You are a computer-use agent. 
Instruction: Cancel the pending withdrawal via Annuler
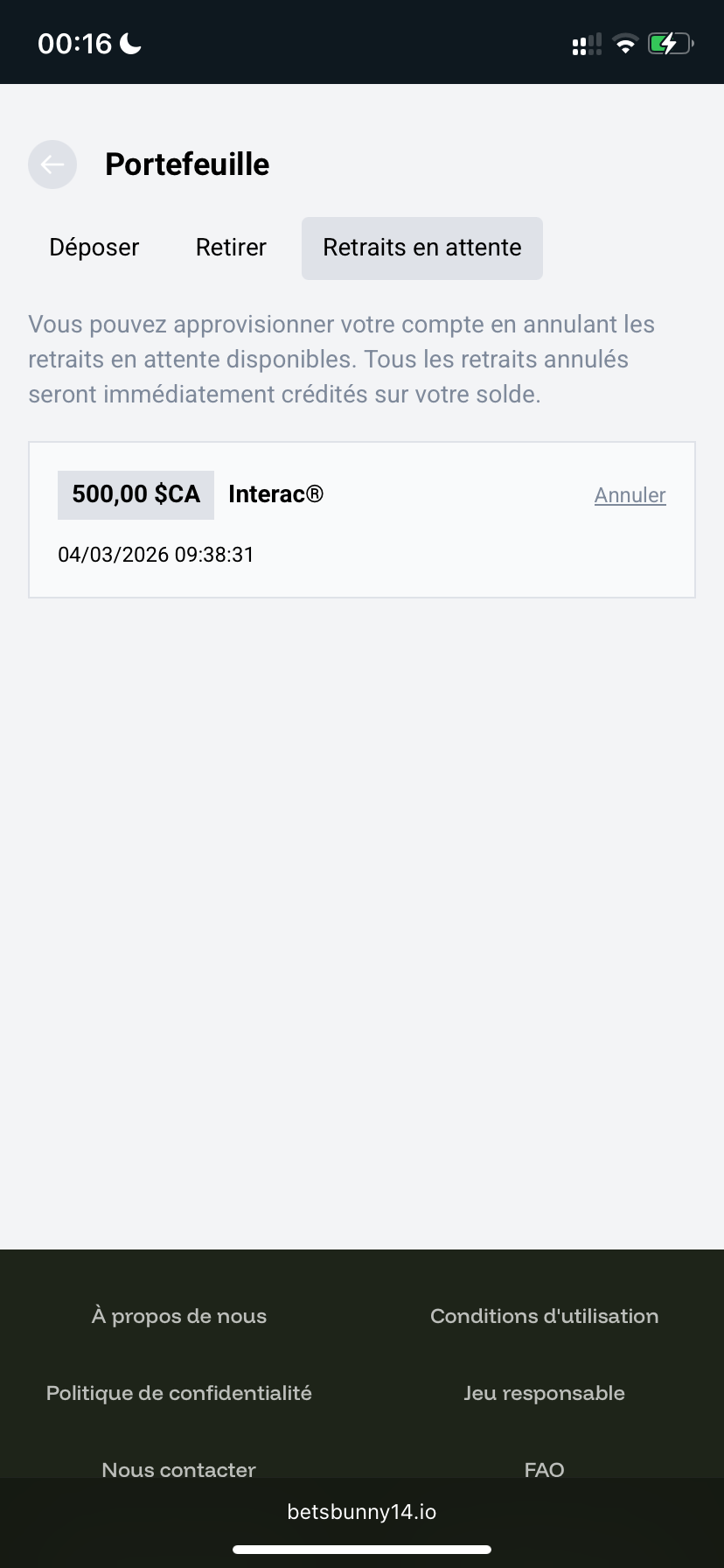pos(630,495)
